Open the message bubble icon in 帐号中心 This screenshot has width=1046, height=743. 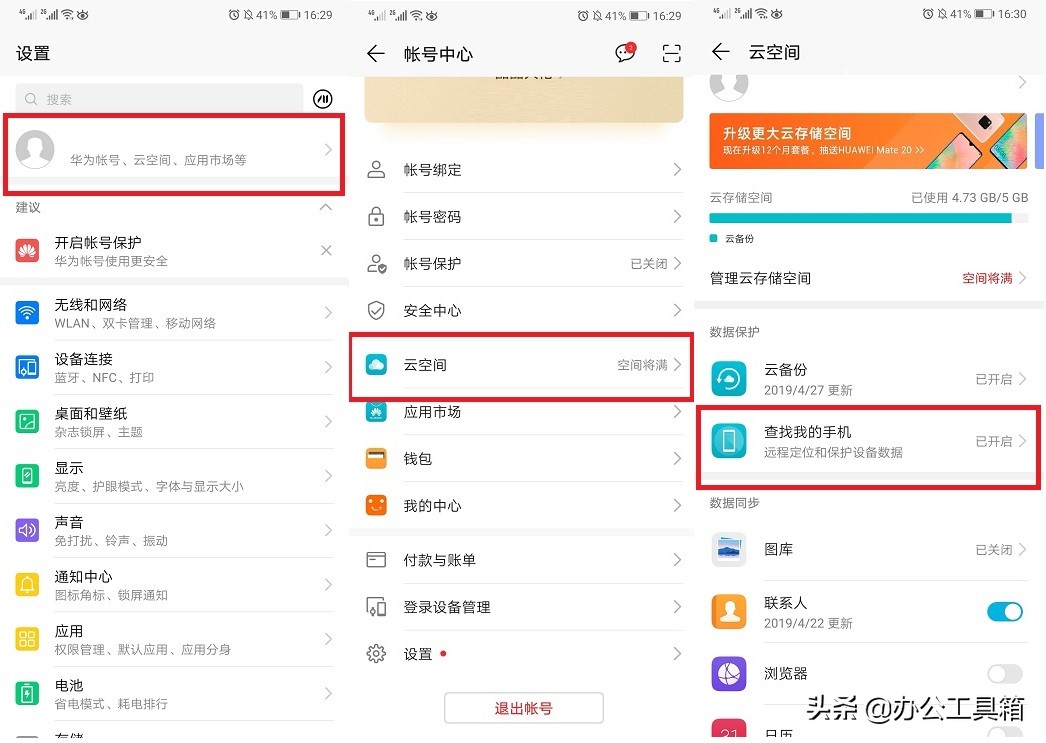[x=624, y=52]
